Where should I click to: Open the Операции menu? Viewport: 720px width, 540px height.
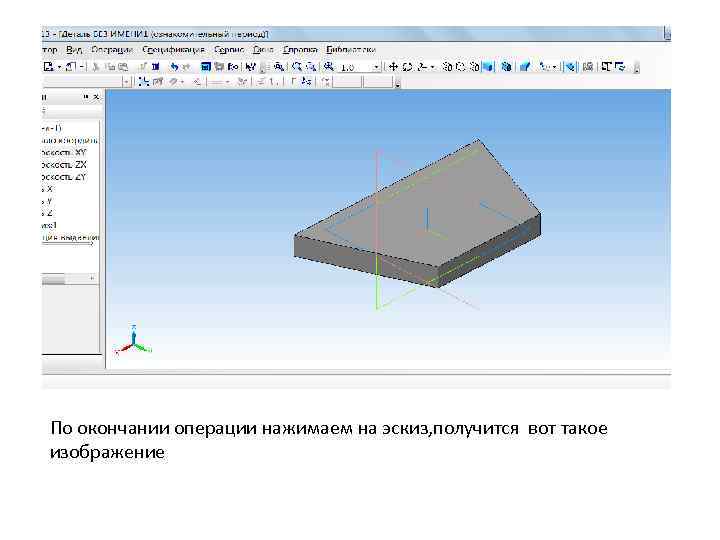pyautogui.click(x=112, y=50)
